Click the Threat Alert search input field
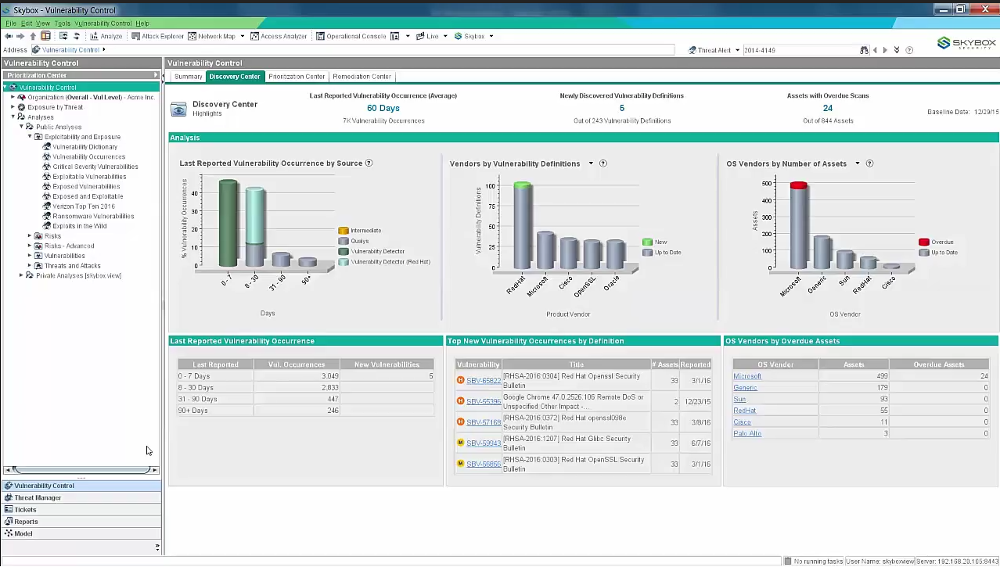Image resolution: width=1000 pixels, height=567 pixels. point(800,50)
